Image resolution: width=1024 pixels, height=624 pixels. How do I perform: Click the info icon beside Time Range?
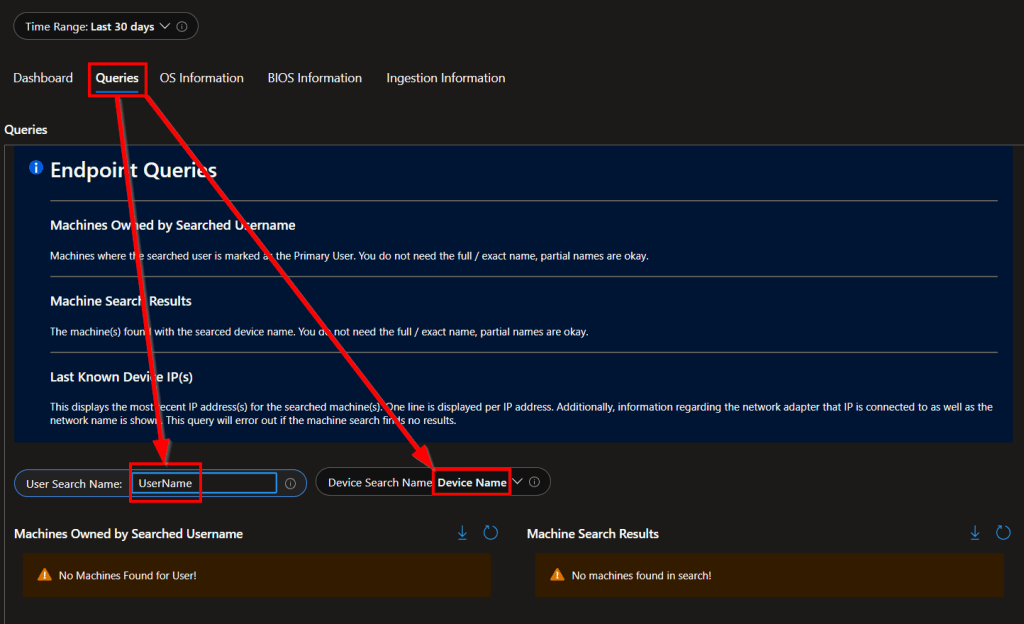[182, 27]
